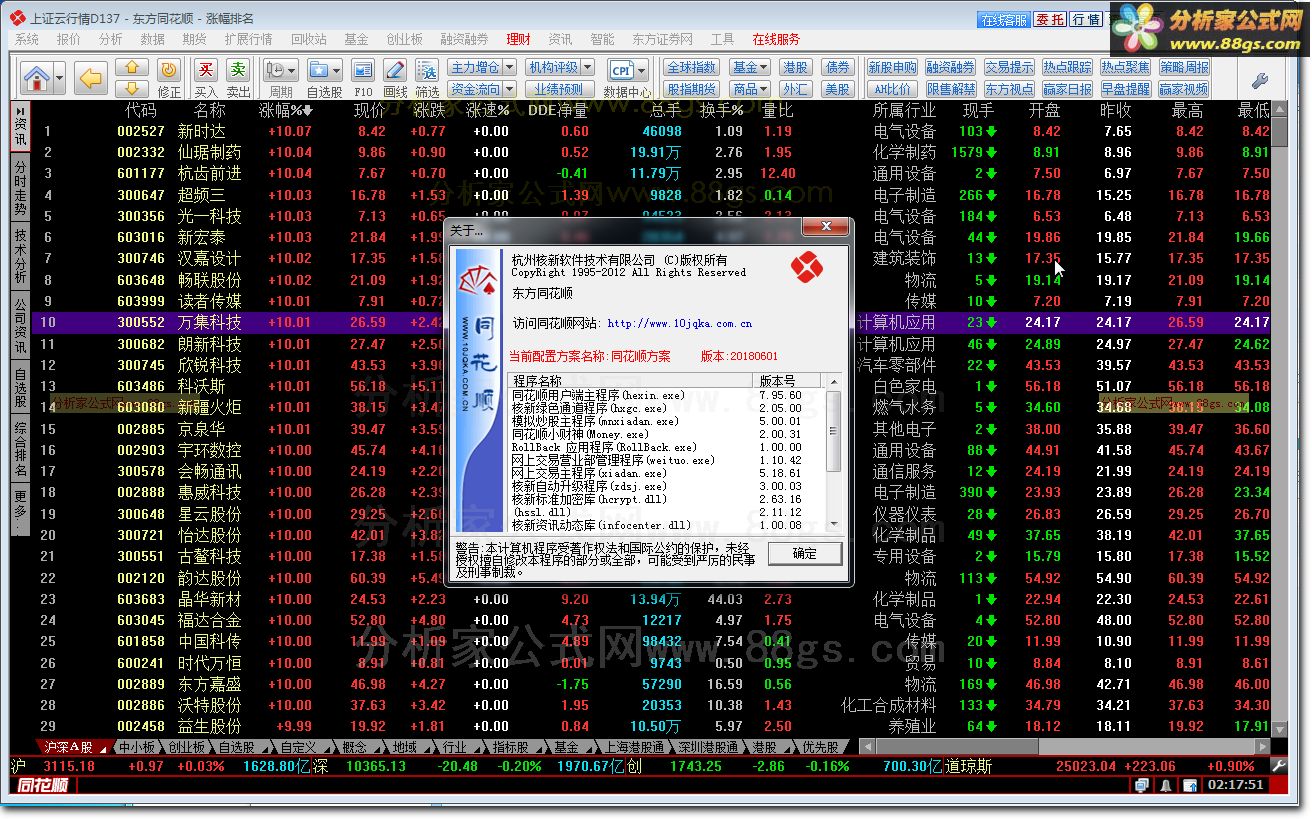The width and height of the screenshot is (1312, 819).
Task: Close the 关于 dialog with the red X
Action: point(825,228)
